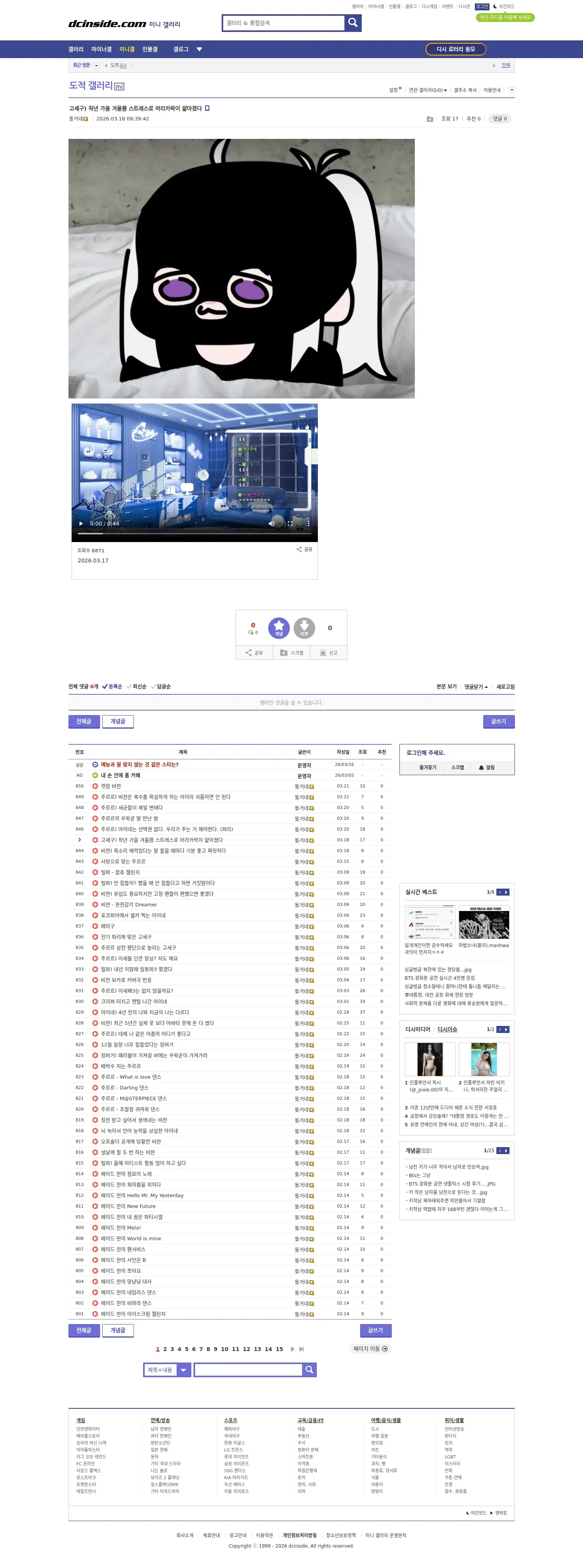Toggle 댓글닫기 comments collapse
Image resolution: width=583 pixels, height=1568 pixels.
(x=476, y=687)
